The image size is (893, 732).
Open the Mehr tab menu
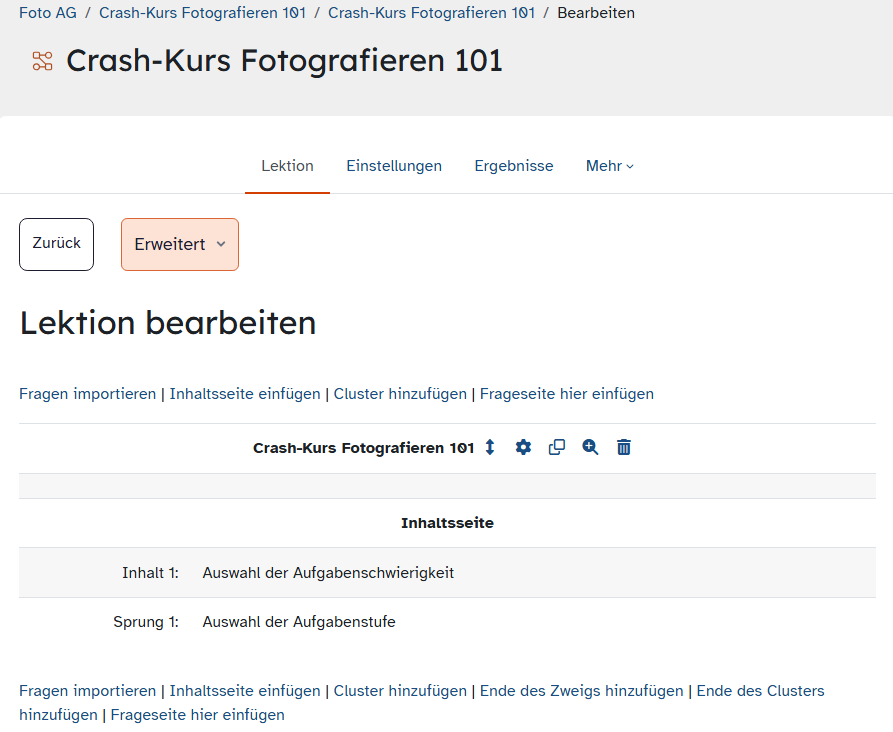(609, 166)
